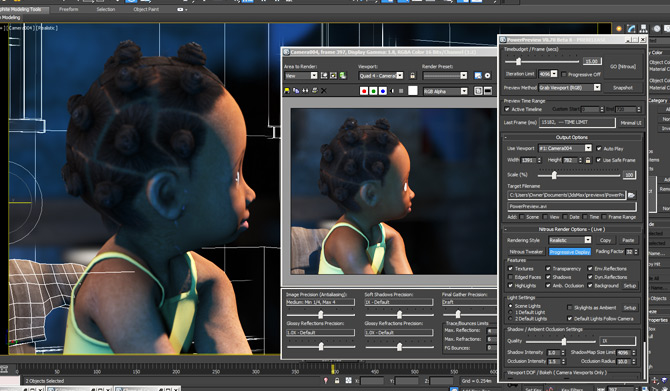Screen dimensions: 670x391
Task: Open the Freeform ribbon tab
Action: 68,9
